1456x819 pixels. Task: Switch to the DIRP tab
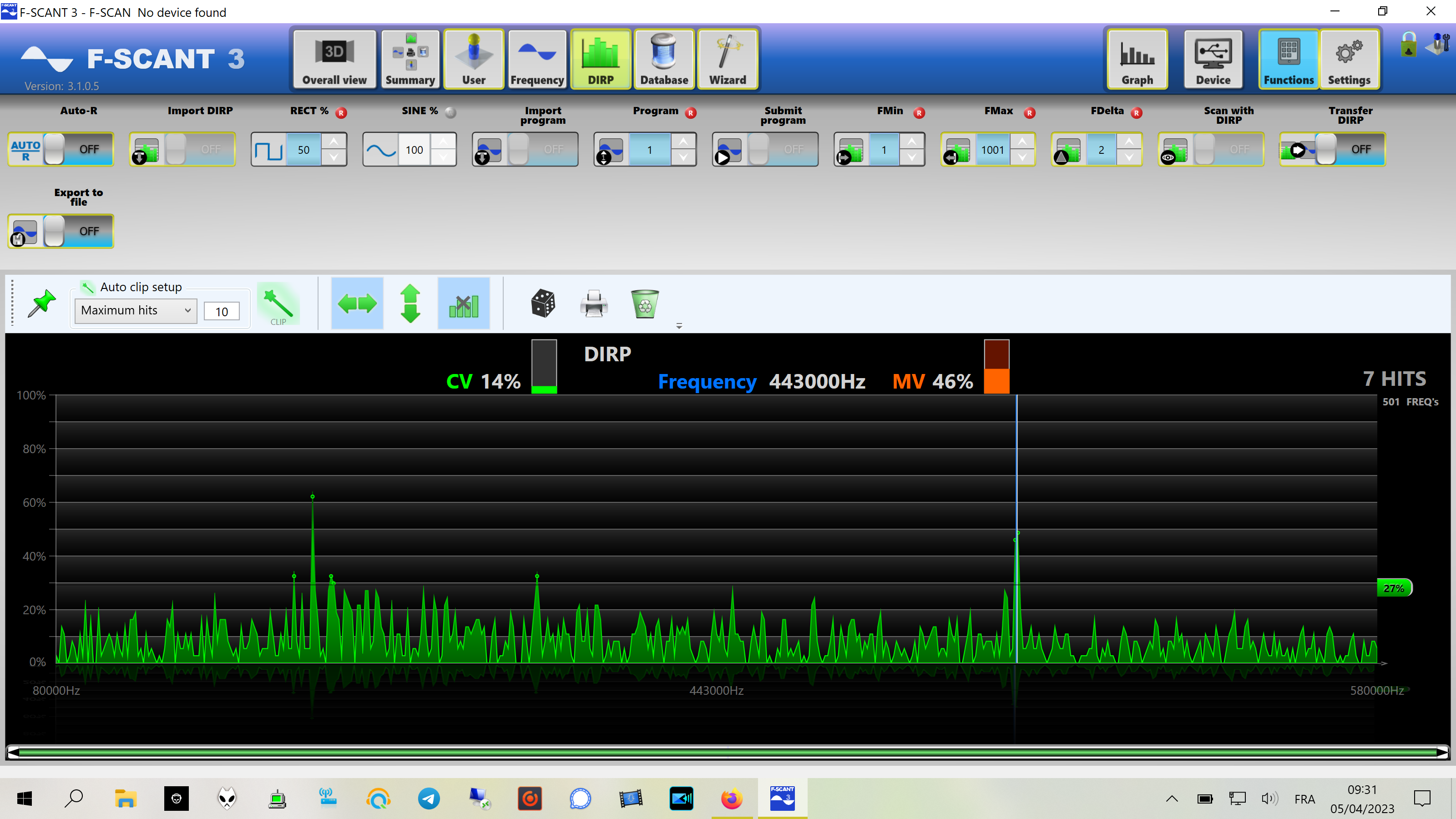(600, 59)
